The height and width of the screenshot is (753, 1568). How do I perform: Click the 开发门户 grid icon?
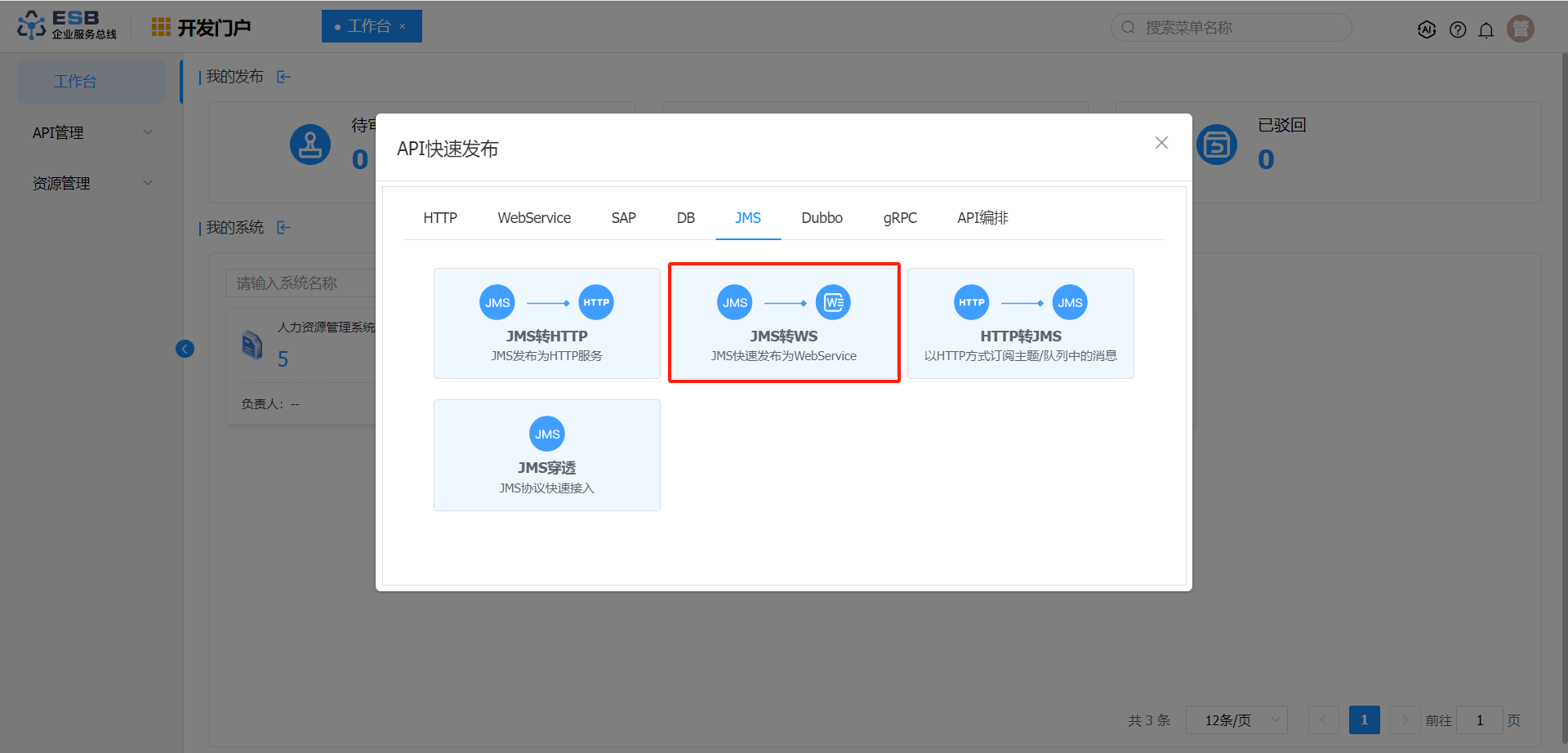pyautogui.click(x=161, y=27)
